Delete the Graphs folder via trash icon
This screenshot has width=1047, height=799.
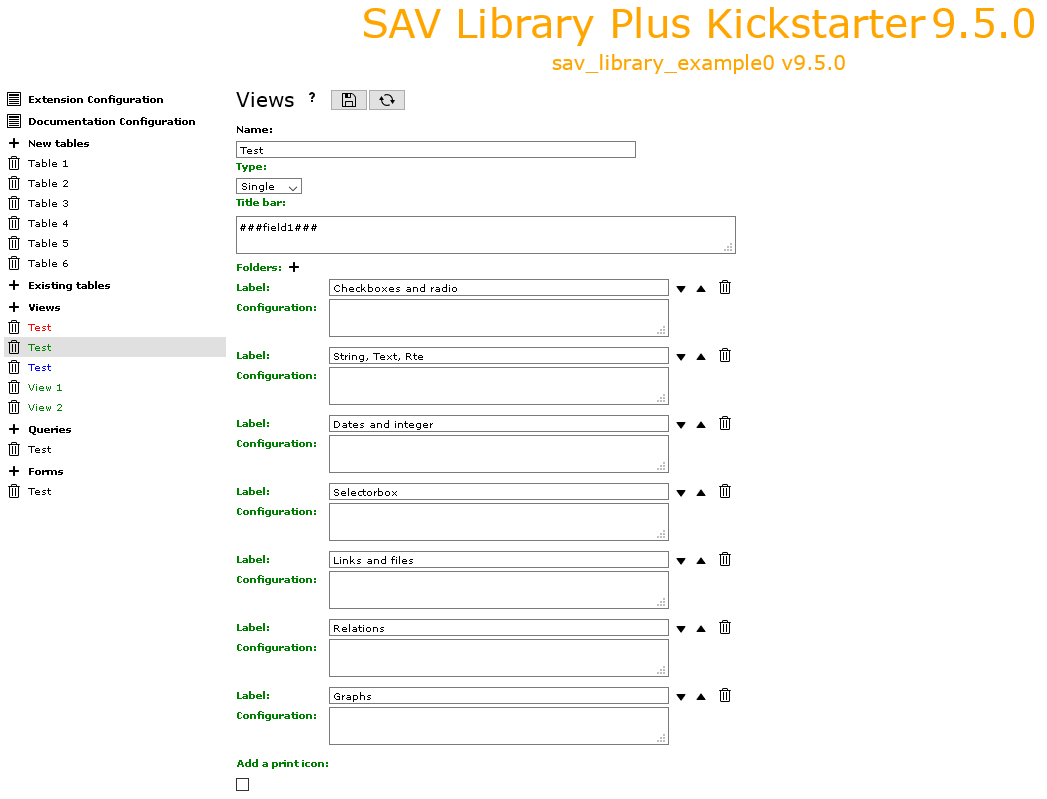point(724,696)
